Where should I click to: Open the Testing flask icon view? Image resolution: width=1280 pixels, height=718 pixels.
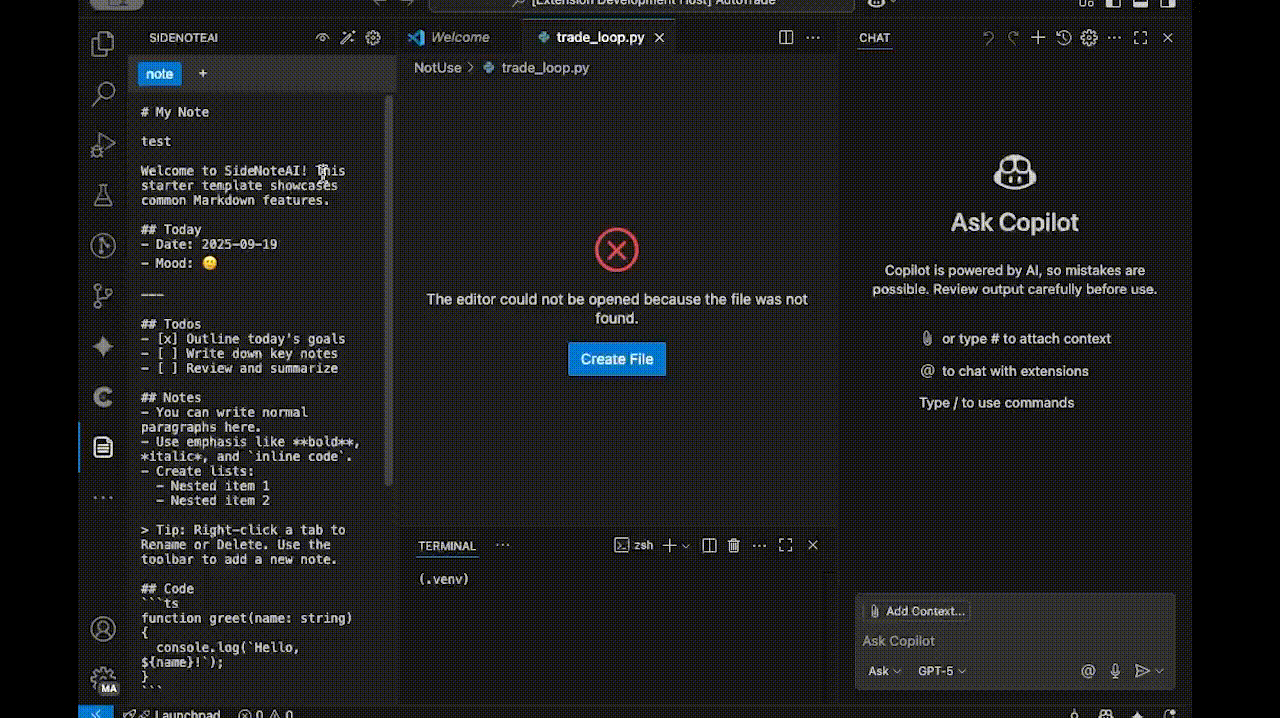click(x=103, y=195)
